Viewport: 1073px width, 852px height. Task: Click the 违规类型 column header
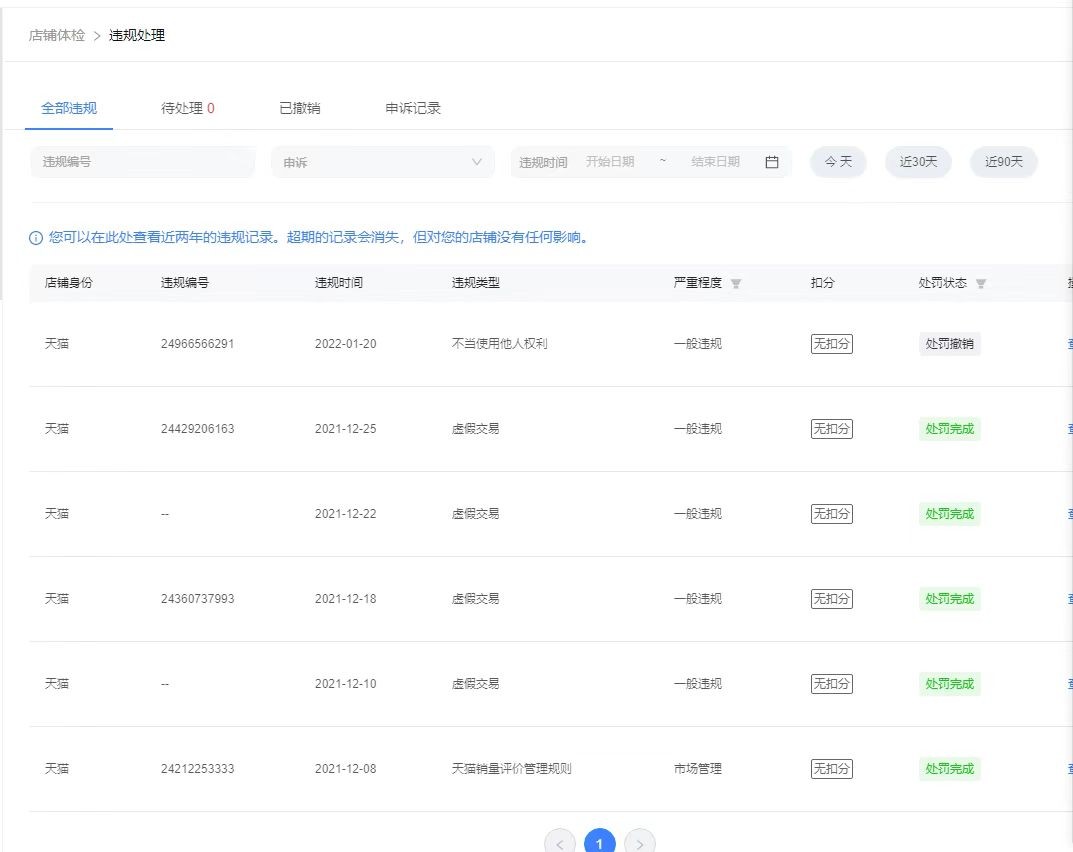point(476,283)
